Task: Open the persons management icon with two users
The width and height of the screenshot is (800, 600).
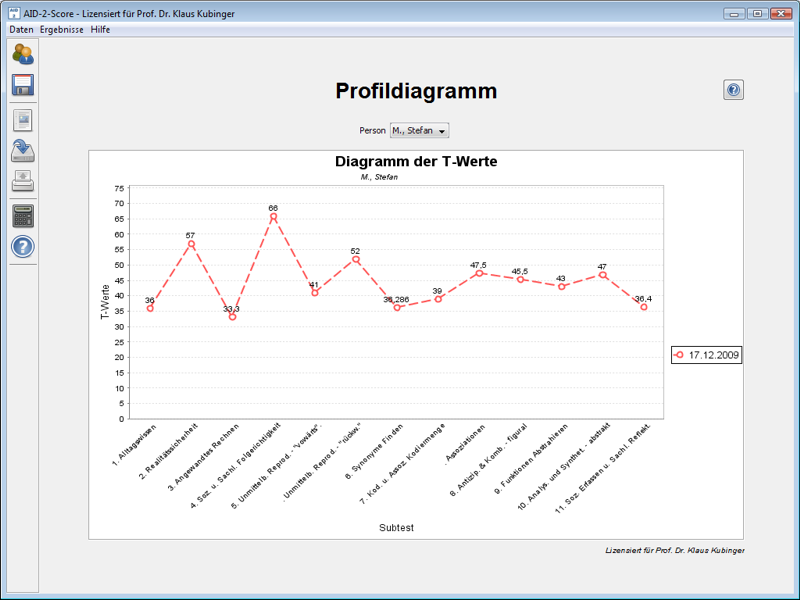Action: (x=23, y=54)
